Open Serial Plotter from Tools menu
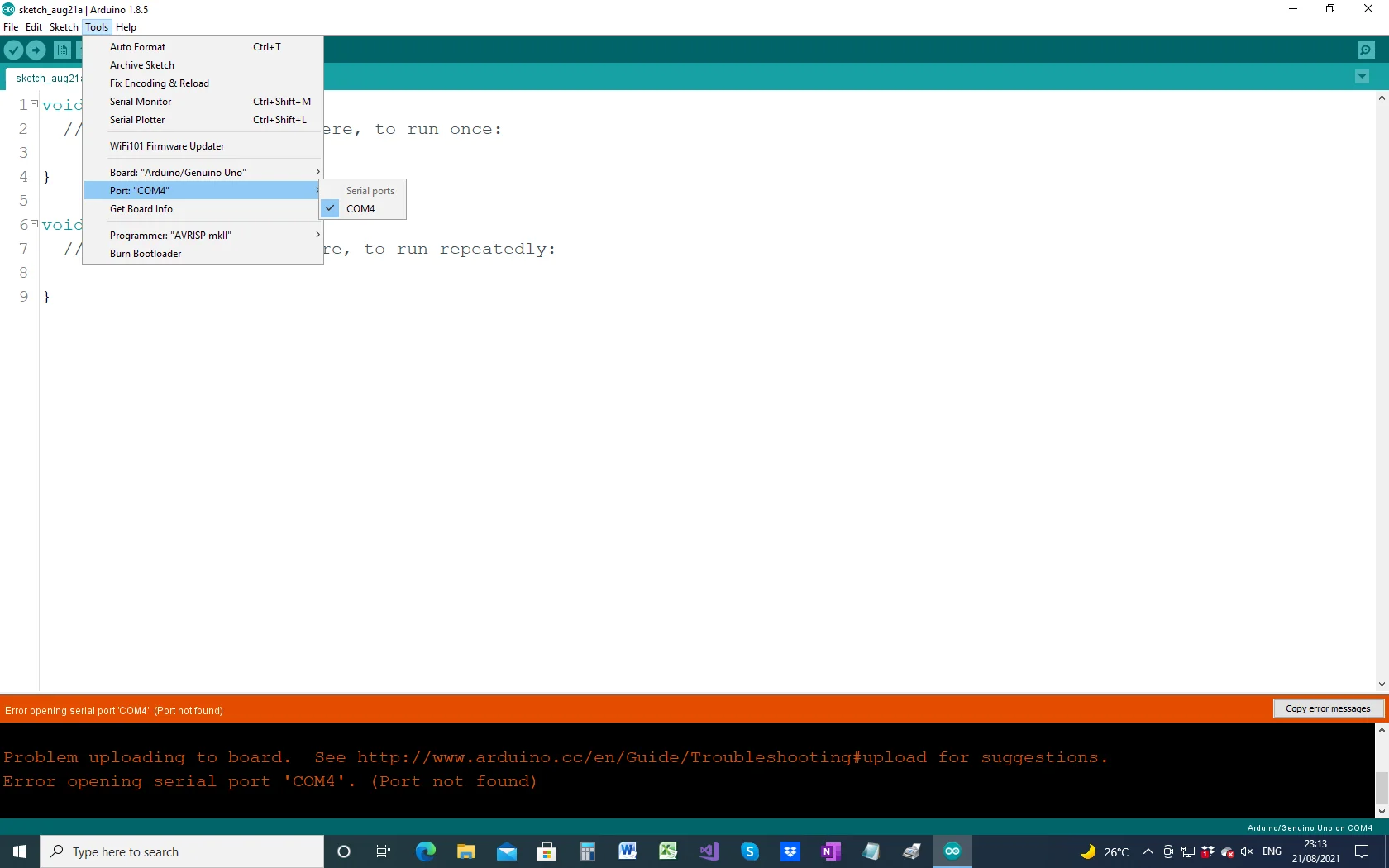The height and width of the screenshot is (868, 1389). 203,120
